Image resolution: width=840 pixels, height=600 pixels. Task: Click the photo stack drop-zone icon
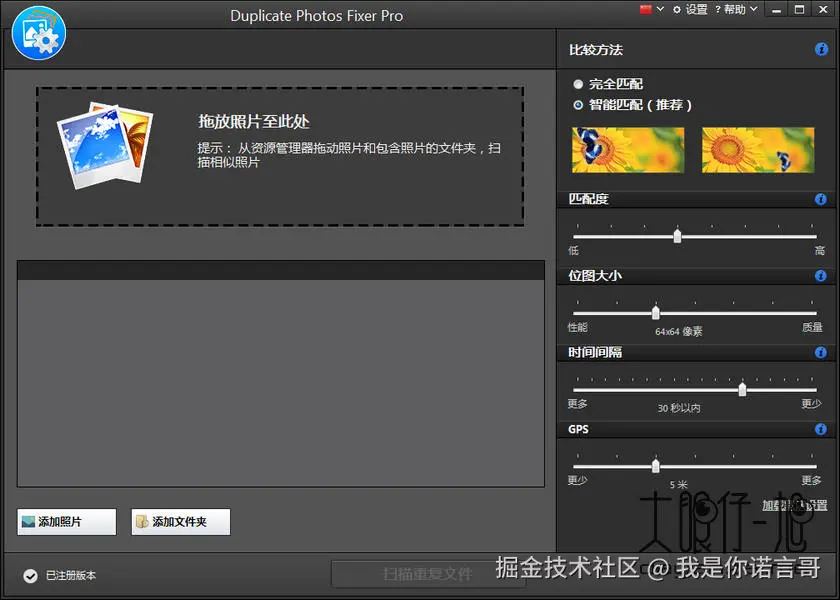tap(105, 146)
